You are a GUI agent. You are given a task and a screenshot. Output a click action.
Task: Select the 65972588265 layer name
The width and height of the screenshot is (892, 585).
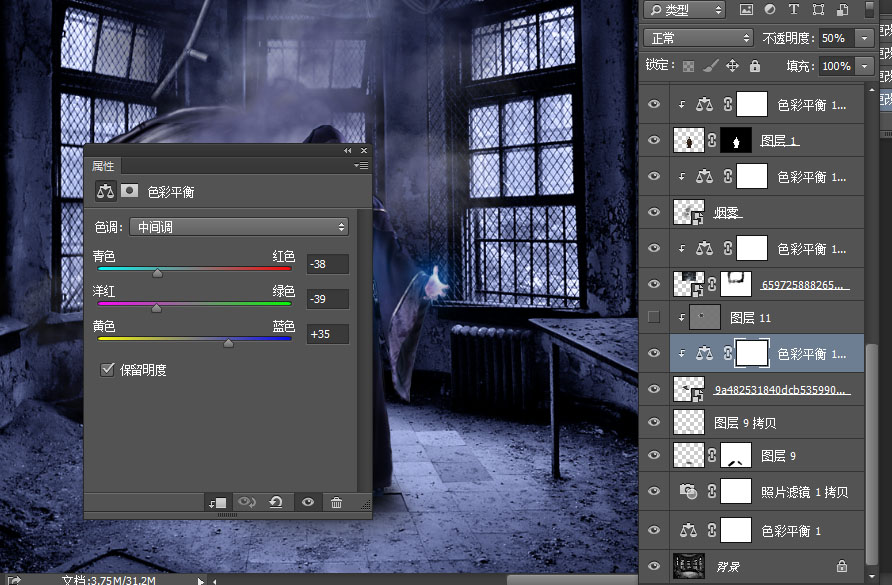pyautogui.click(x=805, y=285)
